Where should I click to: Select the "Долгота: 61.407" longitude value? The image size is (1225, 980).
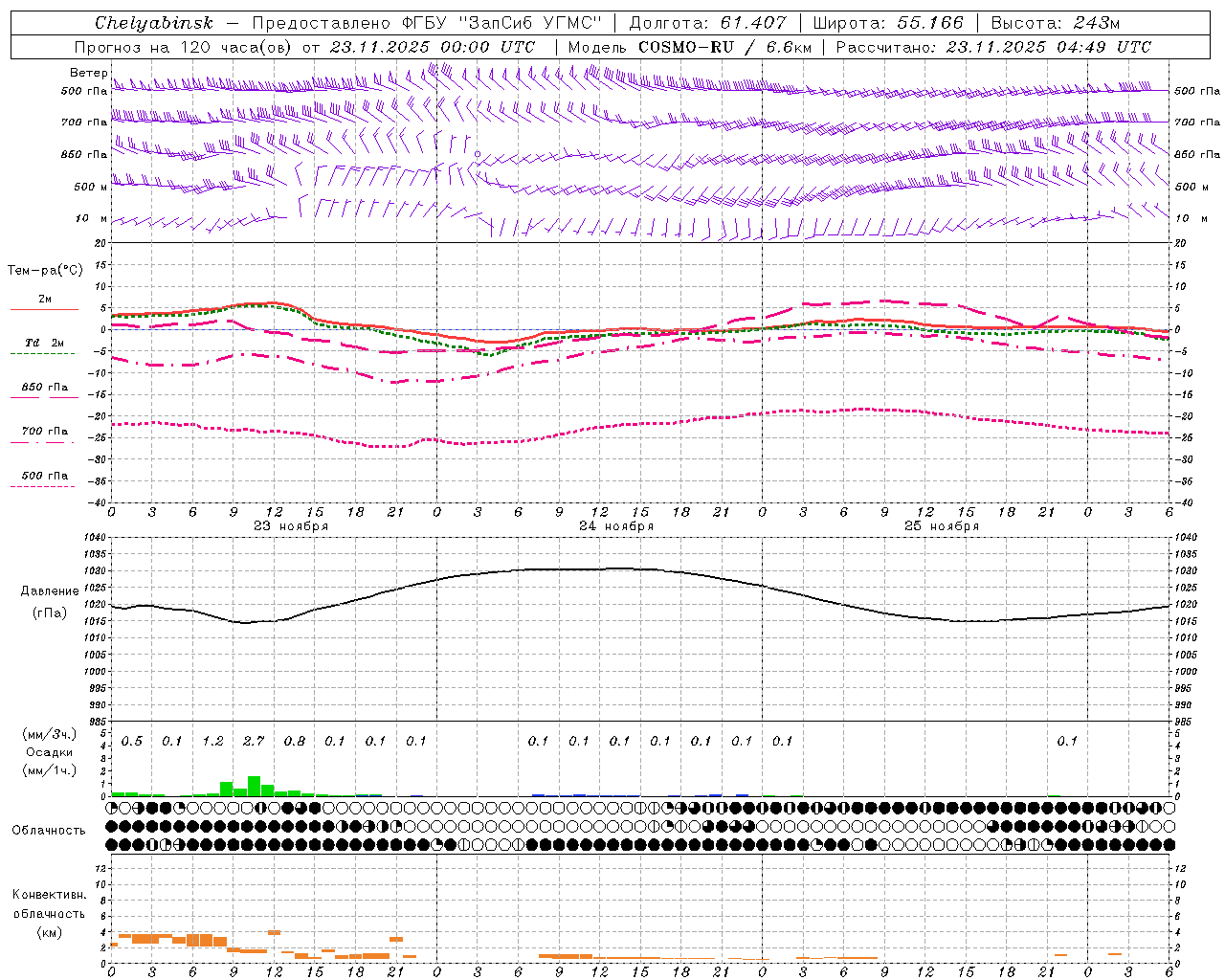708,23
